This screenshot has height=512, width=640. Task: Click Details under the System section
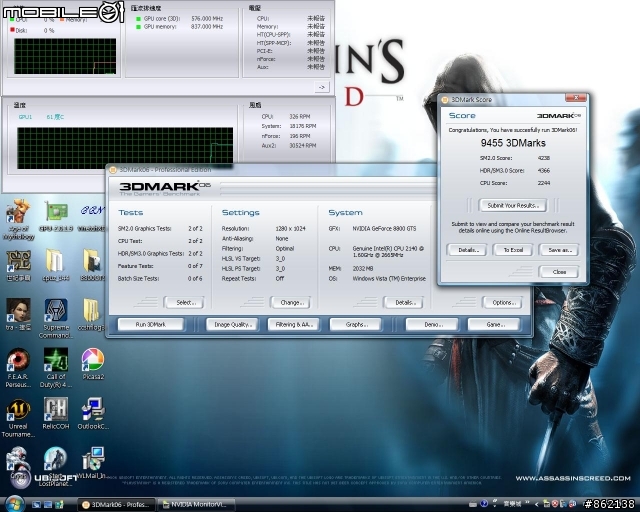point(404,303)
